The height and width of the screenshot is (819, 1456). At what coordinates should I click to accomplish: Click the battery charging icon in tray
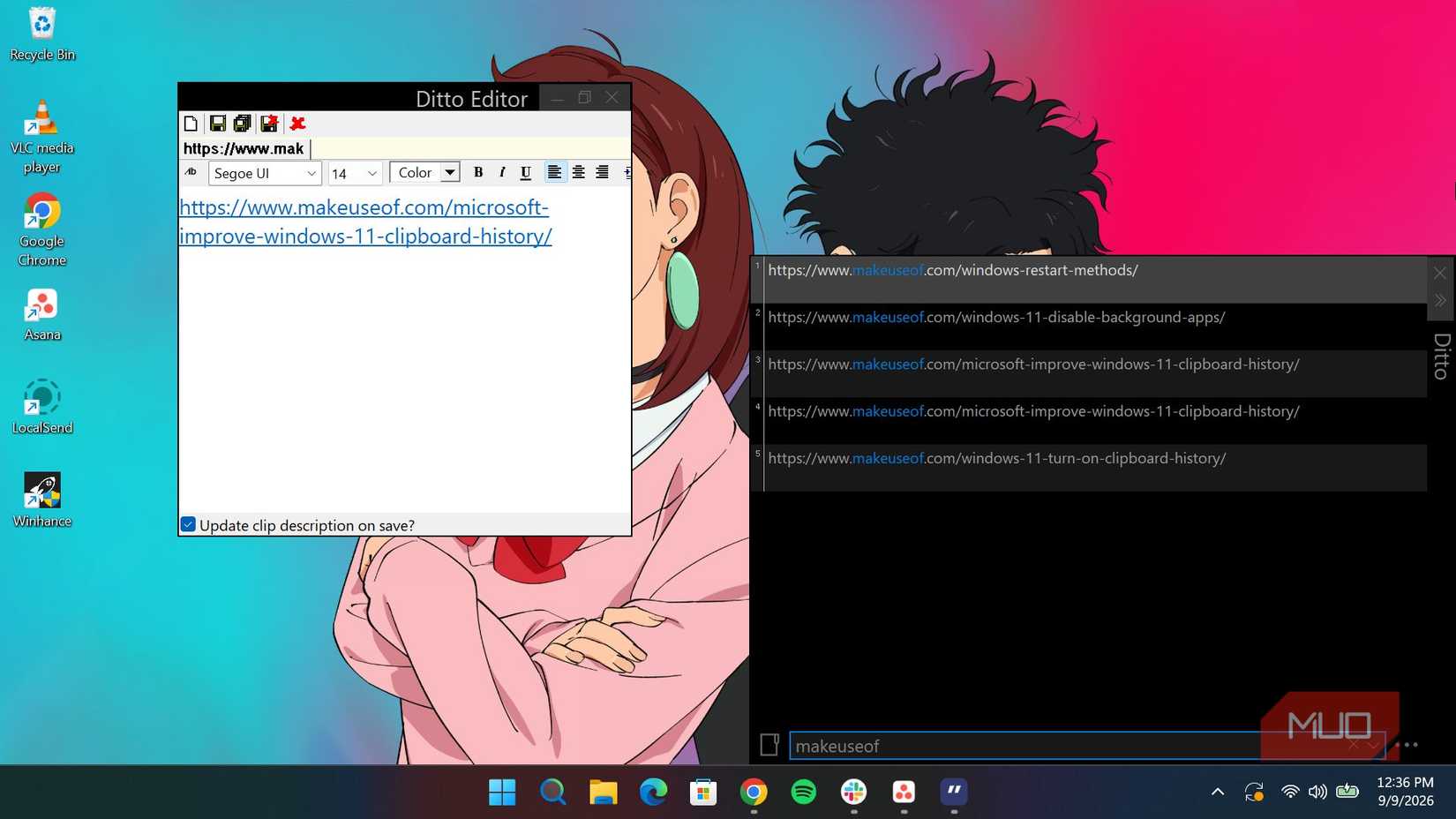click(1347, 792)
